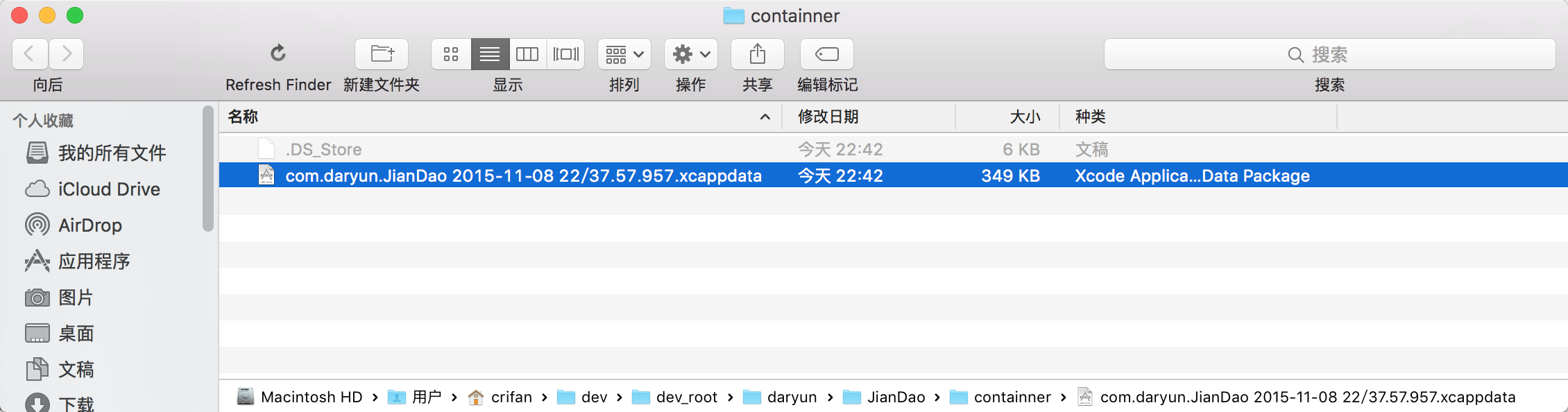Sort by the 修改日期 column header
1568x412 pixels.
point(867,117)
